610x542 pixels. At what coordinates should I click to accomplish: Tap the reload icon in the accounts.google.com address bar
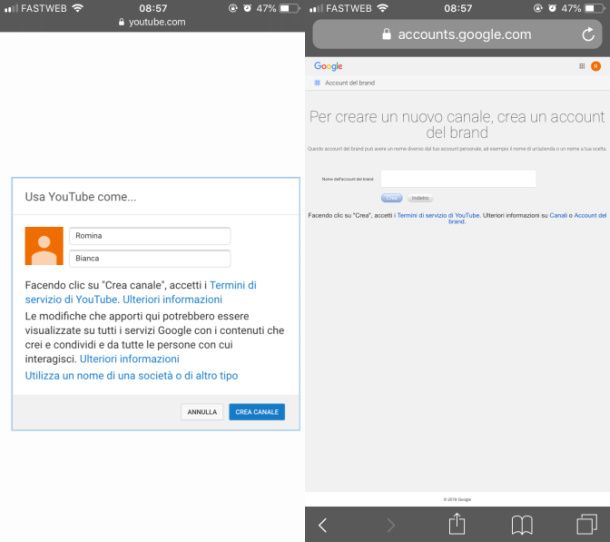(x=588, y=34)
